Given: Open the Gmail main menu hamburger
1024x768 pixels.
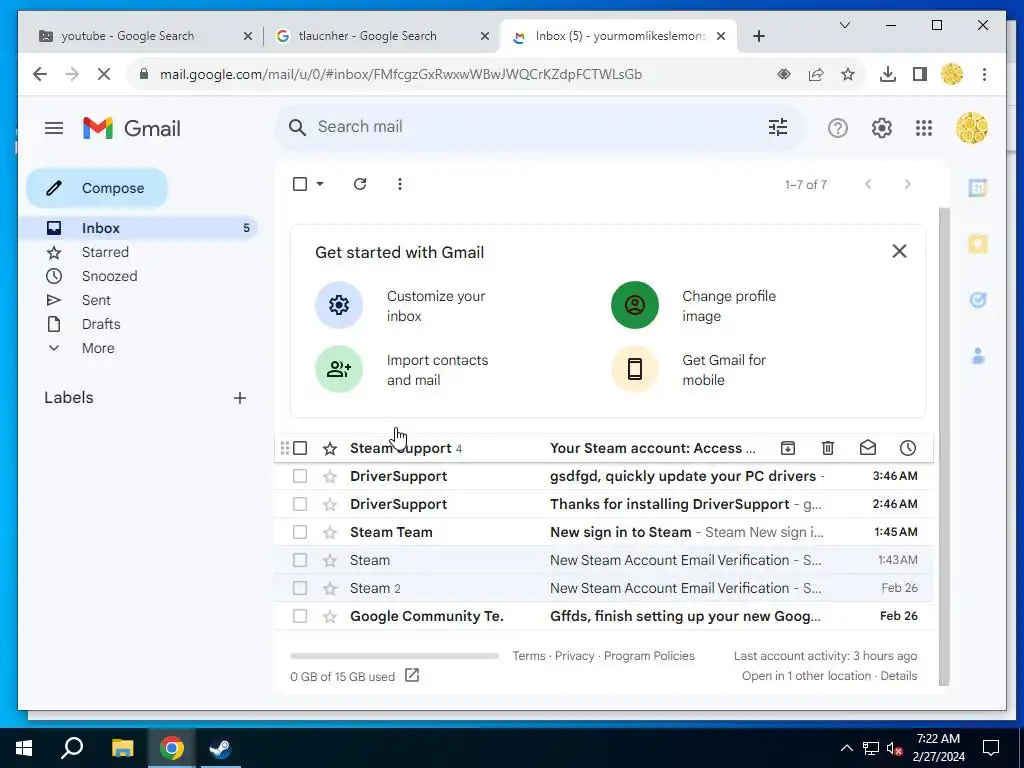Looking at the screenshot, I should click(54, 128).
